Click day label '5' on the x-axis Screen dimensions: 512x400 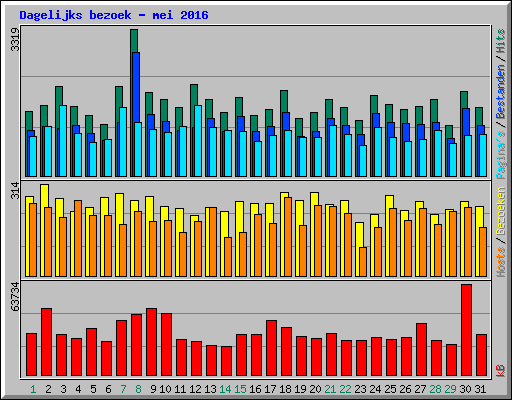coord(93,389)
